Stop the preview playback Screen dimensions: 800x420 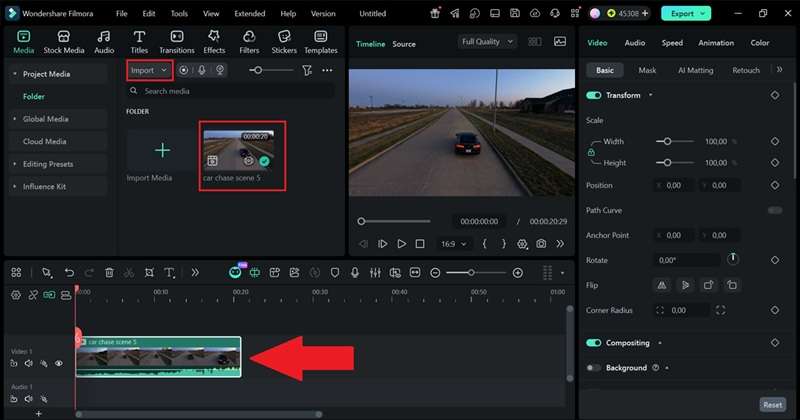pyautogui.click(x=420, y=244)
